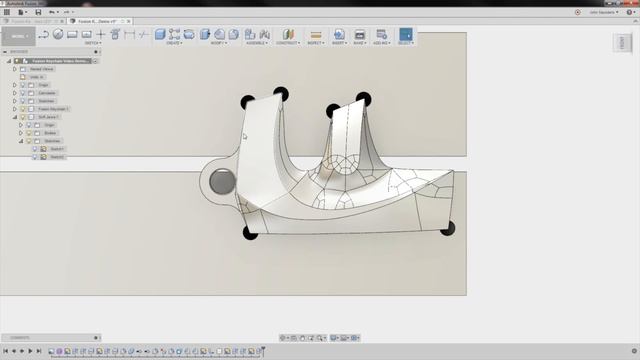Click the Joint icon in Assemble
This screenshot has height=360, width=640.
pos(264,34)
